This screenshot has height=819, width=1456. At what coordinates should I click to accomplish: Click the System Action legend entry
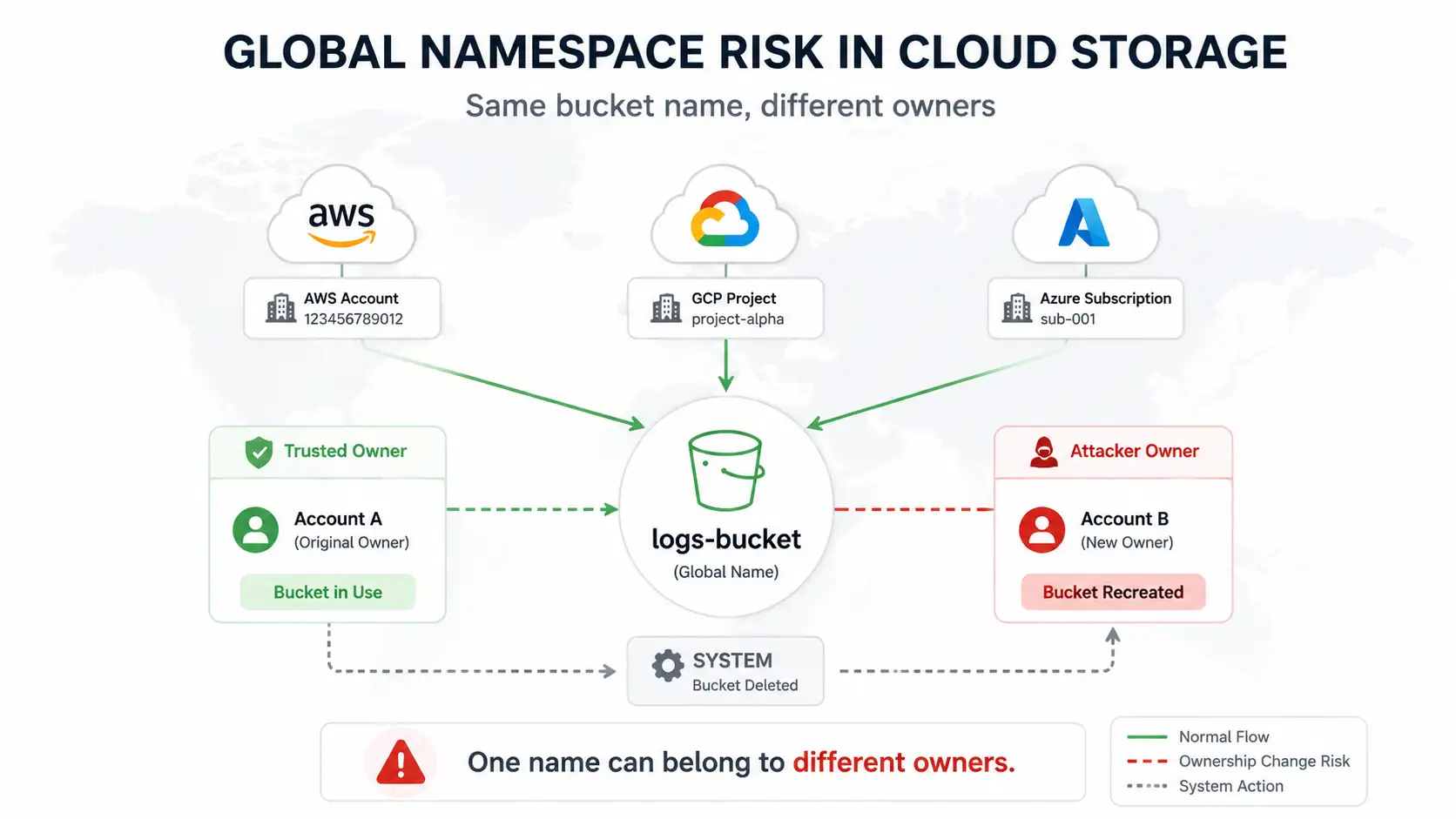(1205, 786)
